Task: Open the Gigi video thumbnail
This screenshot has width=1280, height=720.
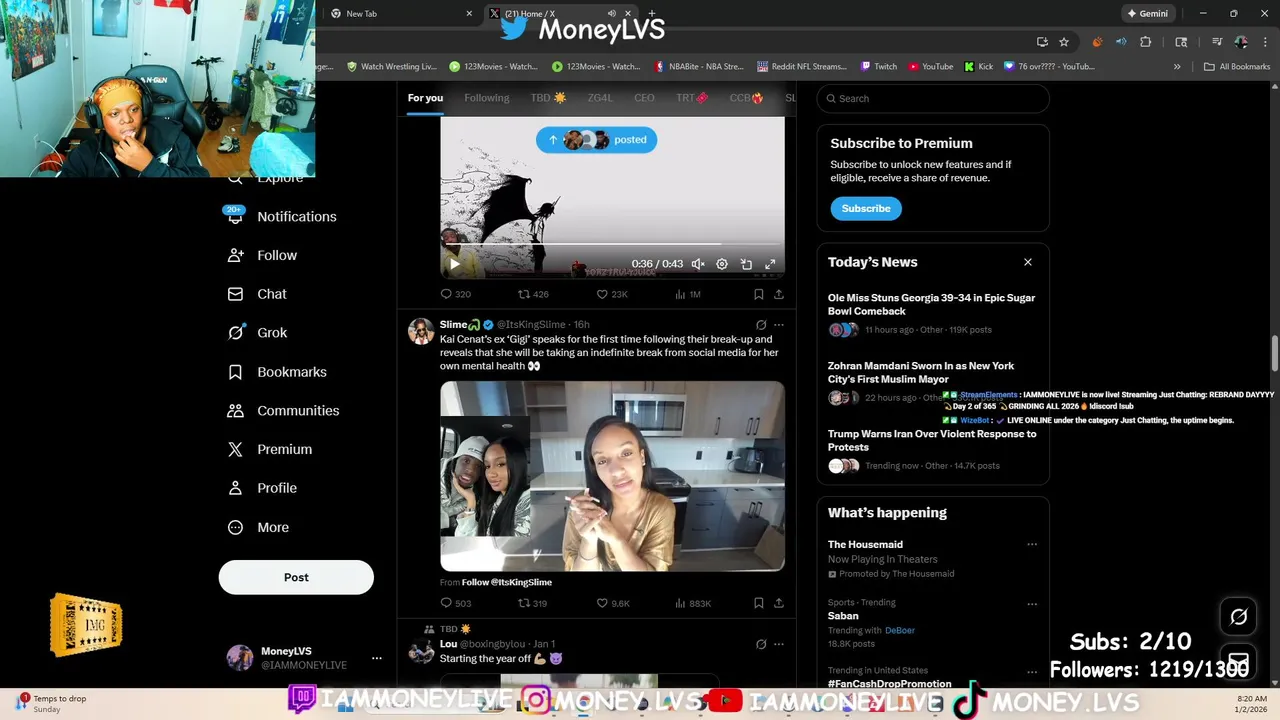Action: [612, 476]
